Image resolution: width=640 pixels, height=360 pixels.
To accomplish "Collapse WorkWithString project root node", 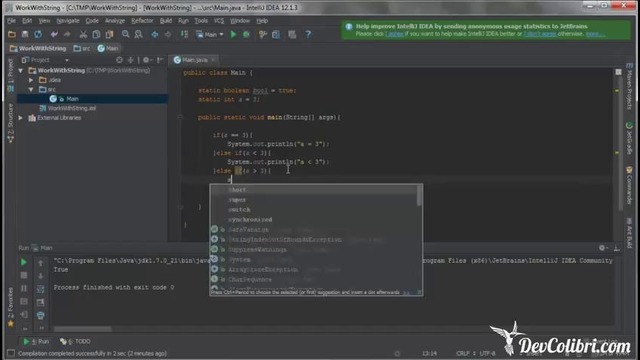I will click(21, 71).
